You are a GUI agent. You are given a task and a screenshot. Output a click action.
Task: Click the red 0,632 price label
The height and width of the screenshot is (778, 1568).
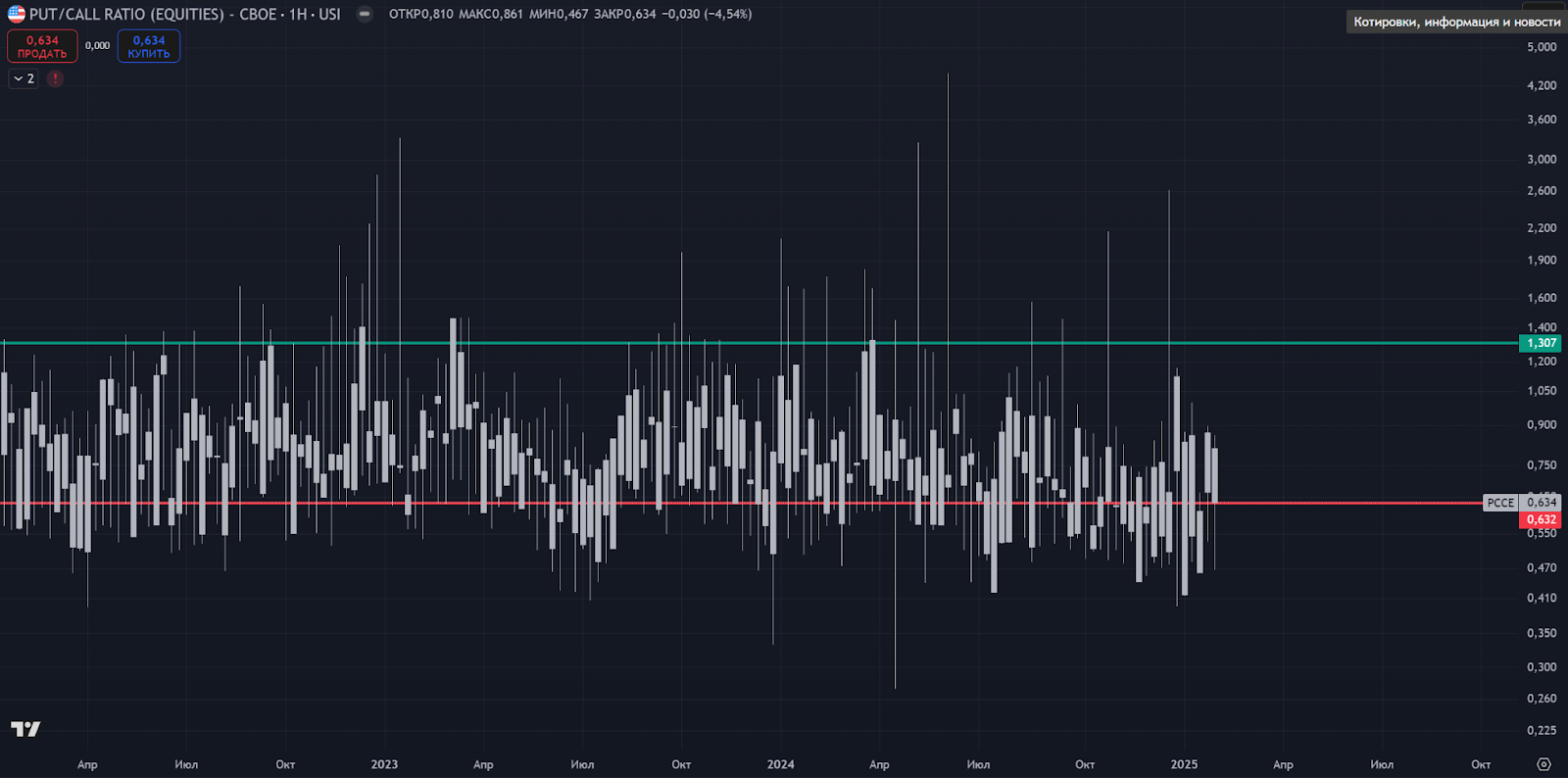pyautogui.click(x=1540, y=520)
